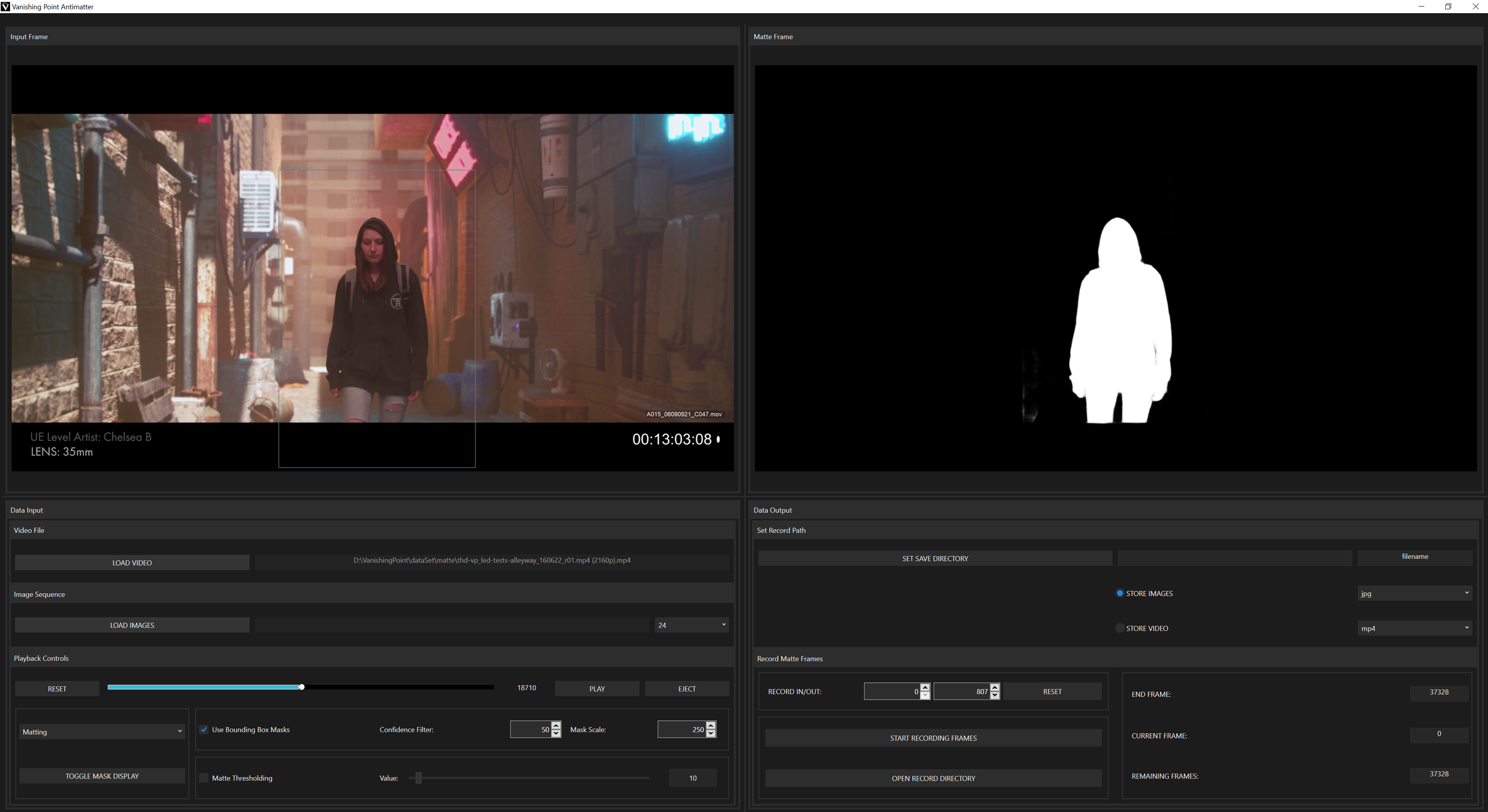This screenshot has height=812, width=1488.
Task: Click the filename input field
Action: [x=1414, y=557]
